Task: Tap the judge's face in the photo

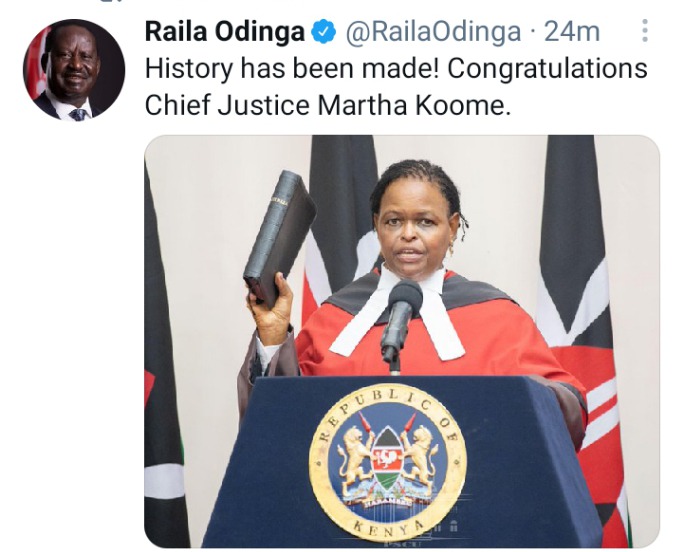Action: click(412, 233)
